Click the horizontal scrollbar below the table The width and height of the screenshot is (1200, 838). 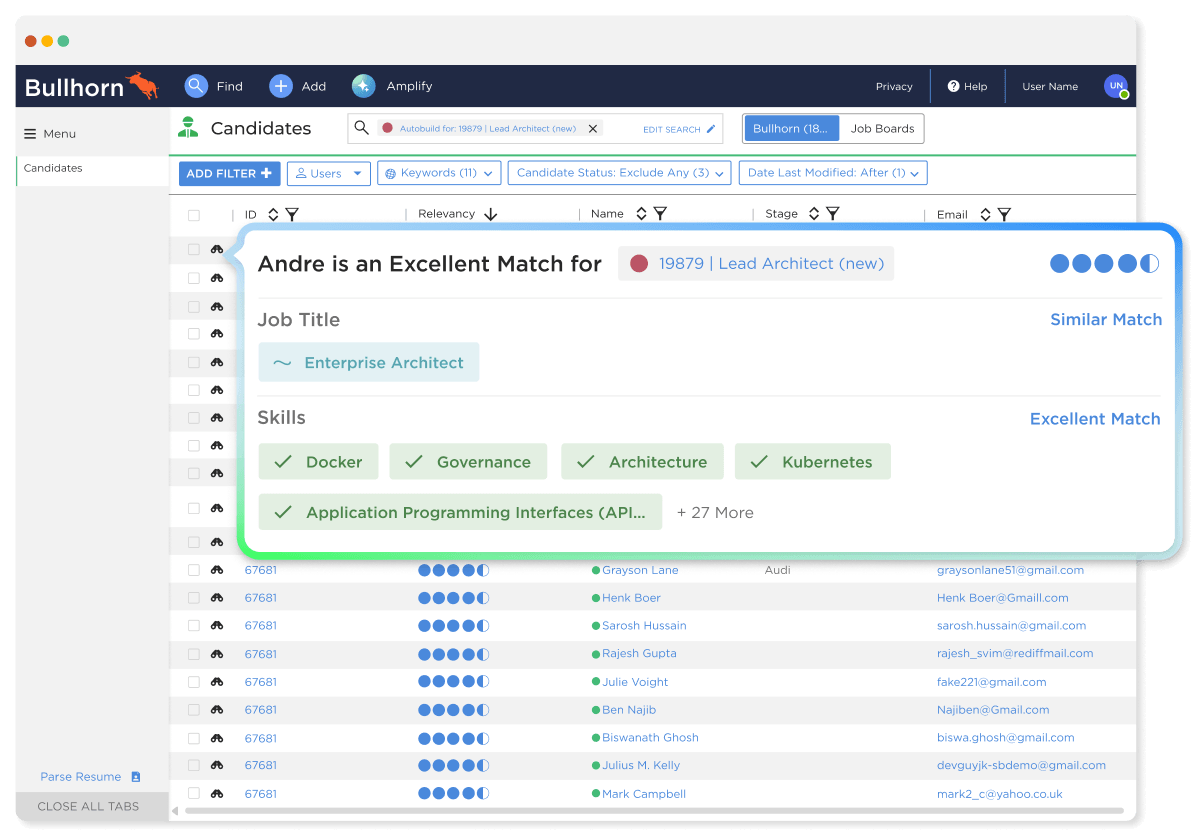(x=654, y=811)
